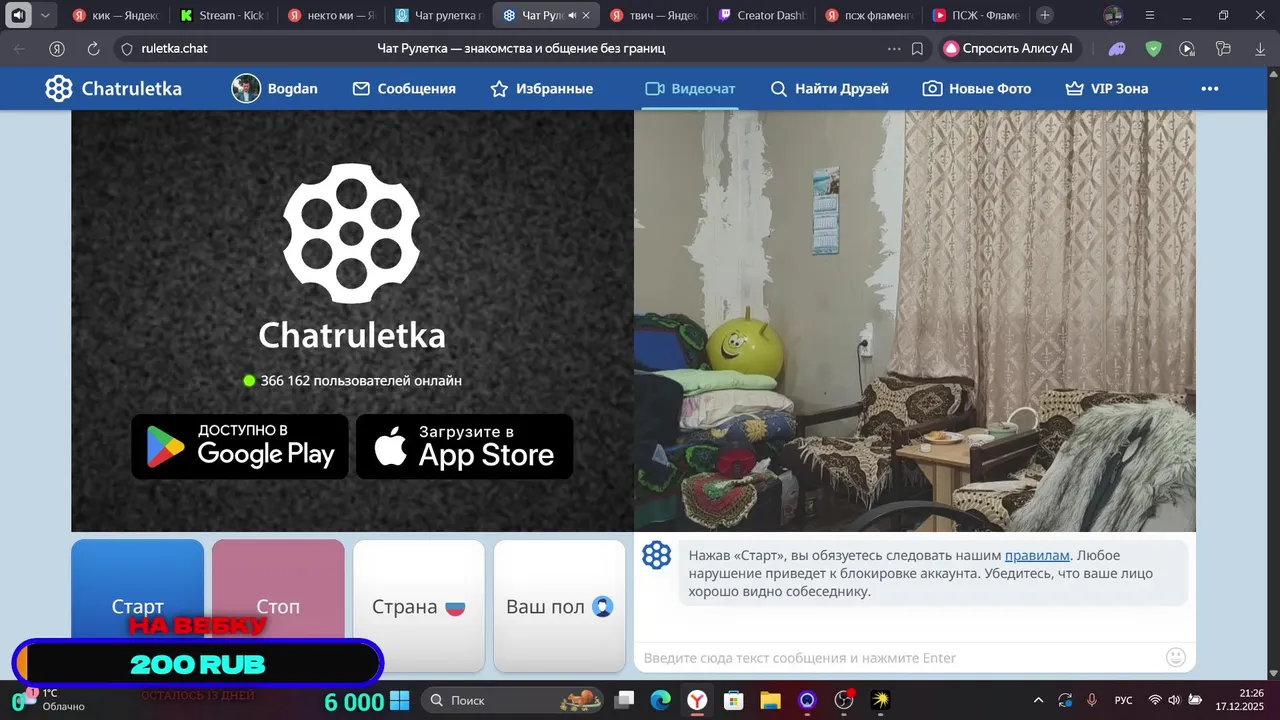This screenshot has height=720, width=1280.
Task: Click the App Store download badge
Action: [x=465, y=447]
